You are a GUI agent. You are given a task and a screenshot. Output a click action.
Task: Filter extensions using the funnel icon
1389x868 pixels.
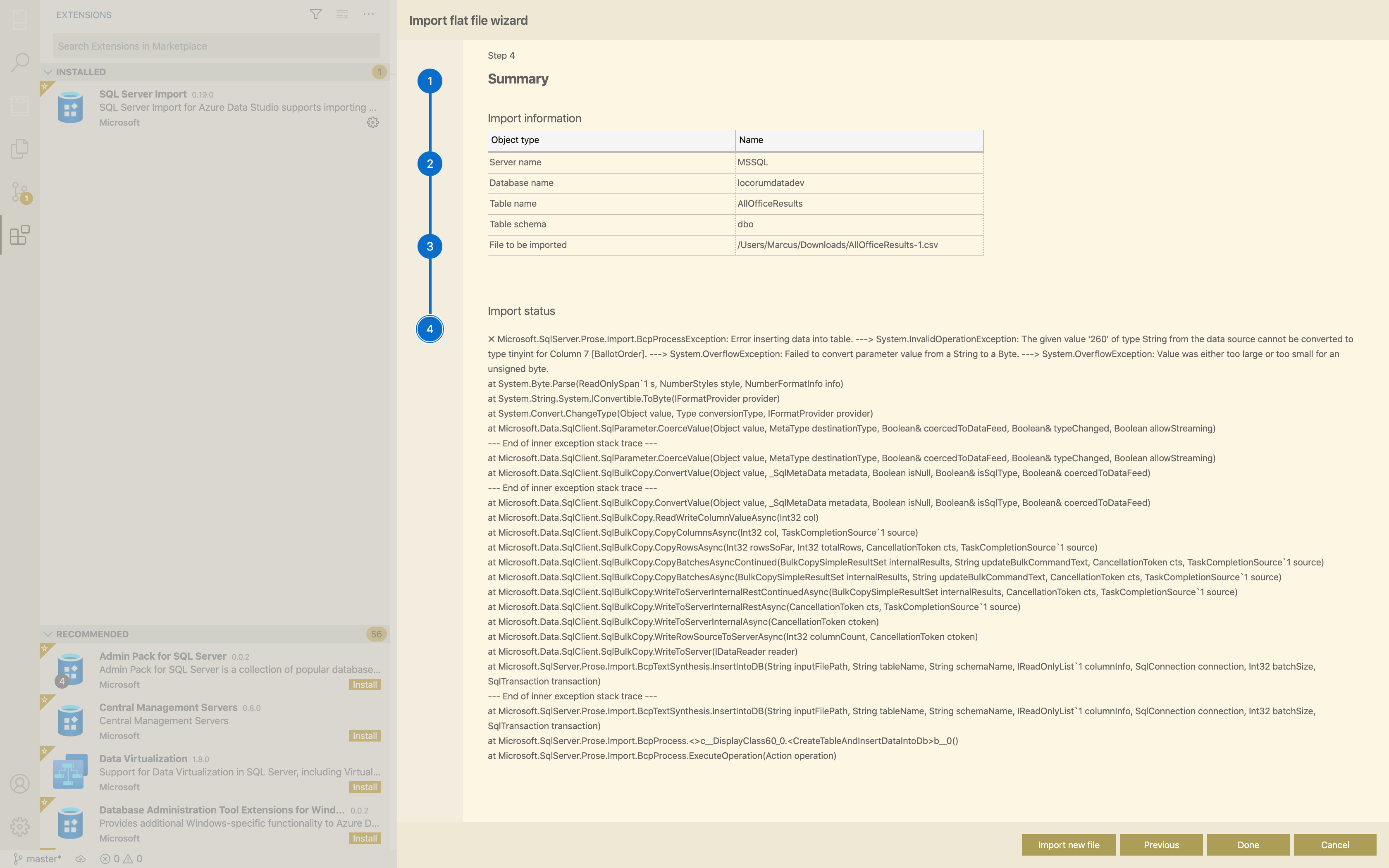(316, 14)
